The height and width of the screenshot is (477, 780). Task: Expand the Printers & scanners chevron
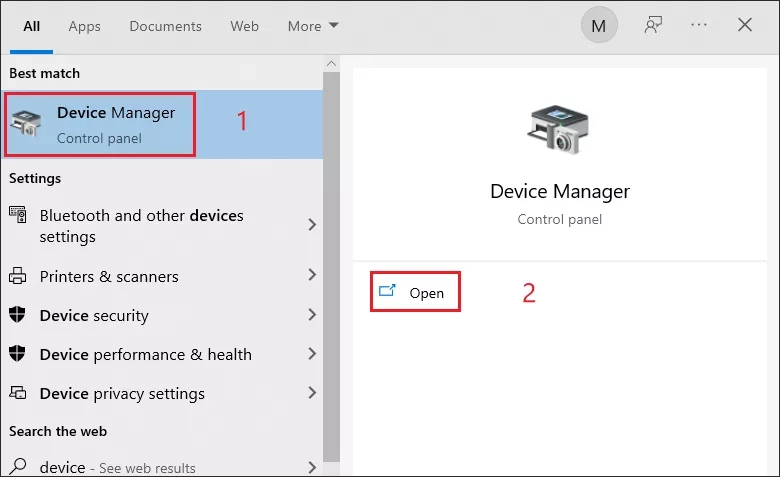pos(312,275)
